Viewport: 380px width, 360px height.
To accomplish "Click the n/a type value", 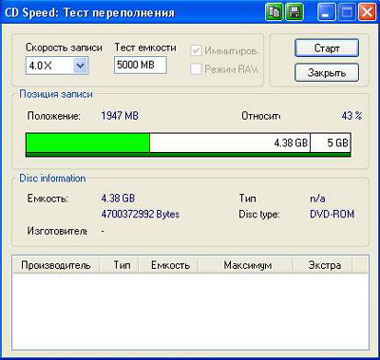I will [317, 199].
